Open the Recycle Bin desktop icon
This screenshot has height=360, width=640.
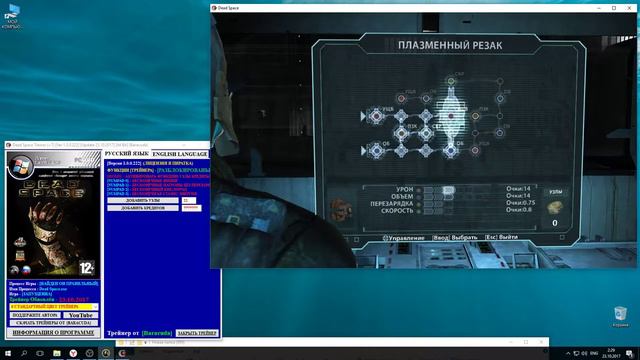(x=620, y=317)
